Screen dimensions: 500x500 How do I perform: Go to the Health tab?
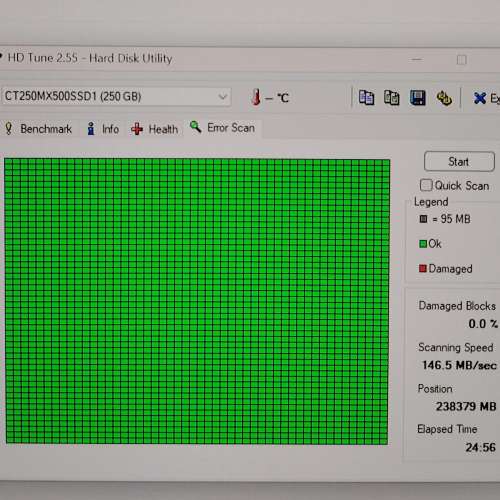(155, 129)
